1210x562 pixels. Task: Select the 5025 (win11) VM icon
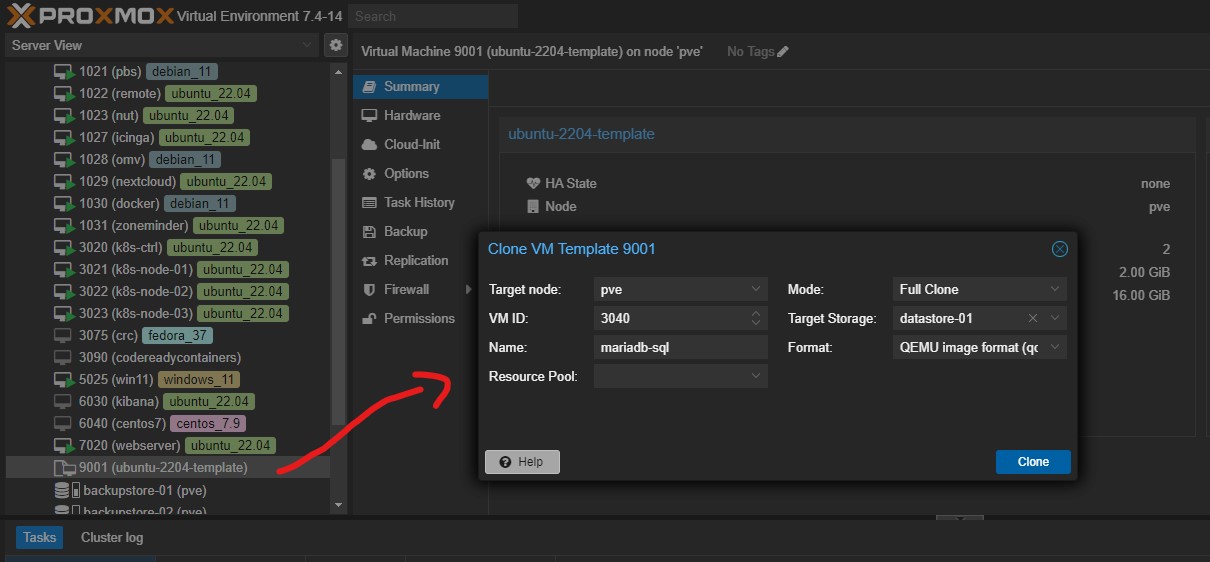[x=64, y=380]
